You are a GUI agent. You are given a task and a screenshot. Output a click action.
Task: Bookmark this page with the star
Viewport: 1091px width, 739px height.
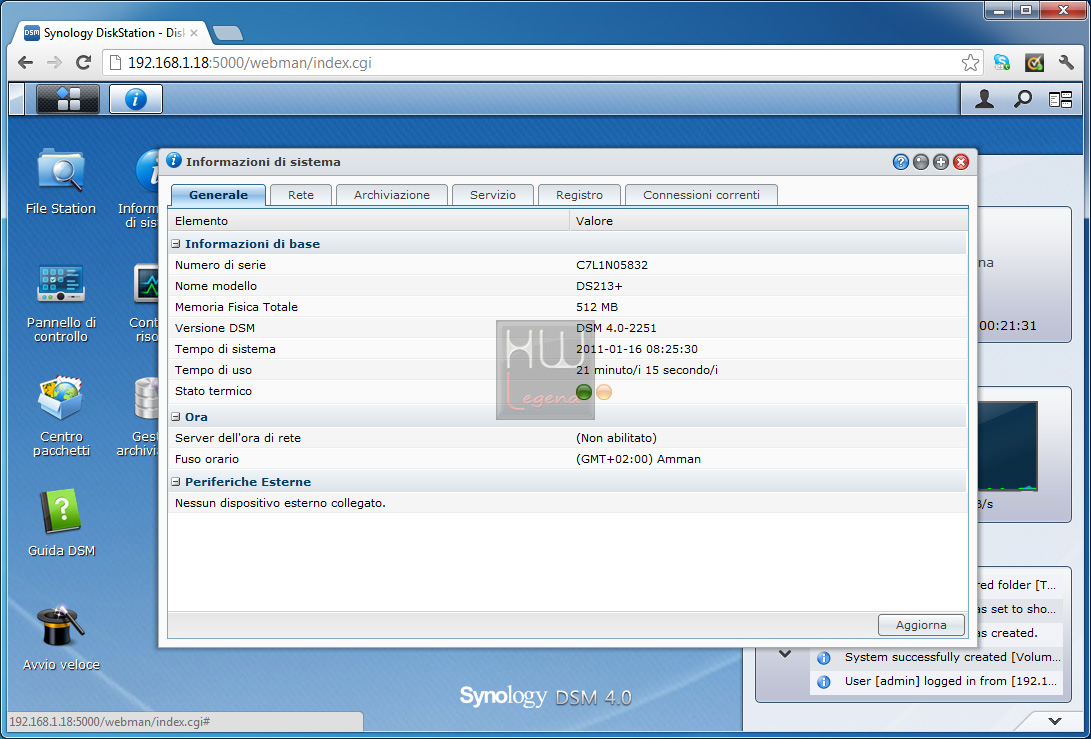click(970, 63)
